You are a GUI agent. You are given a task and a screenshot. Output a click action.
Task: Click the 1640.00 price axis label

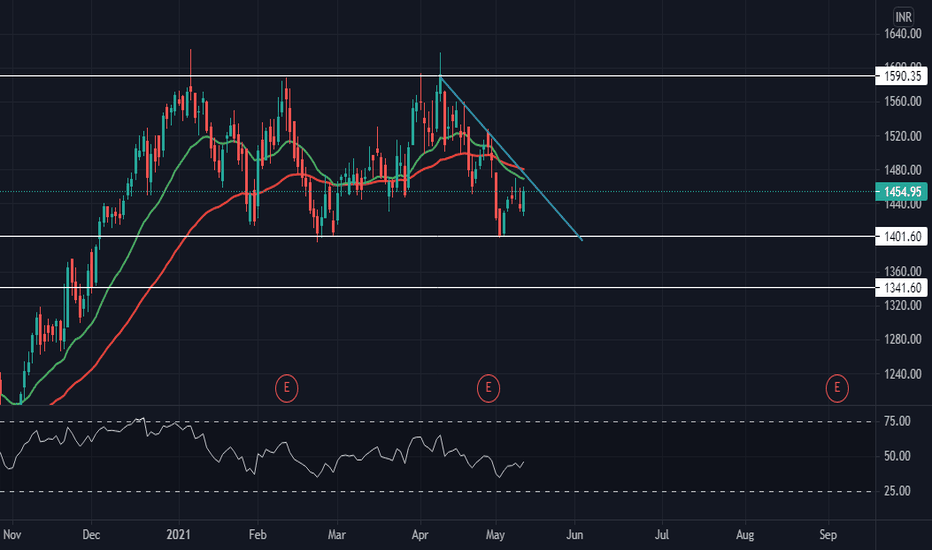pyautogui.click(x=902, y=34)
